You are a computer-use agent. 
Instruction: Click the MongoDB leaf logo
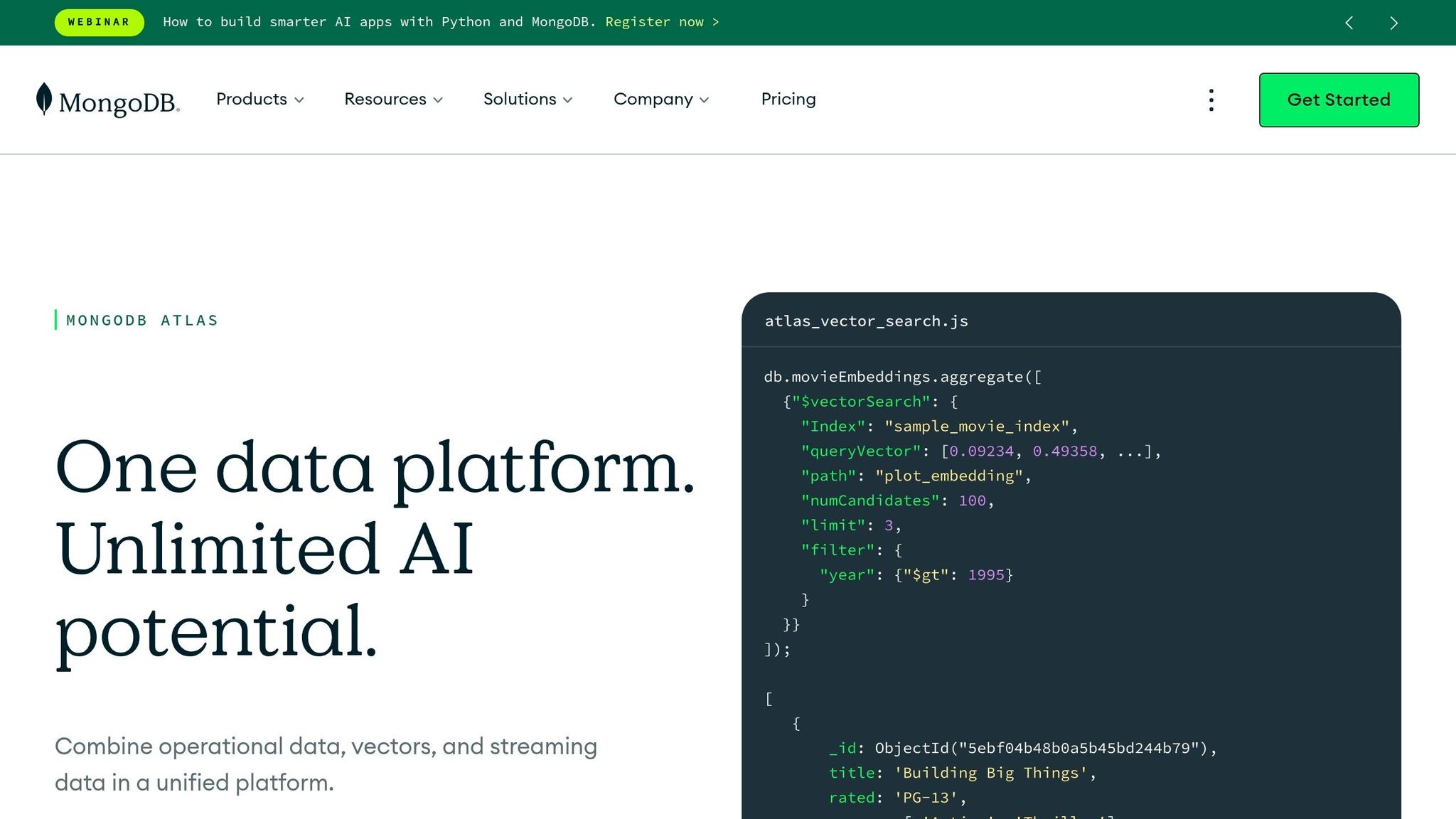point(44,100)
